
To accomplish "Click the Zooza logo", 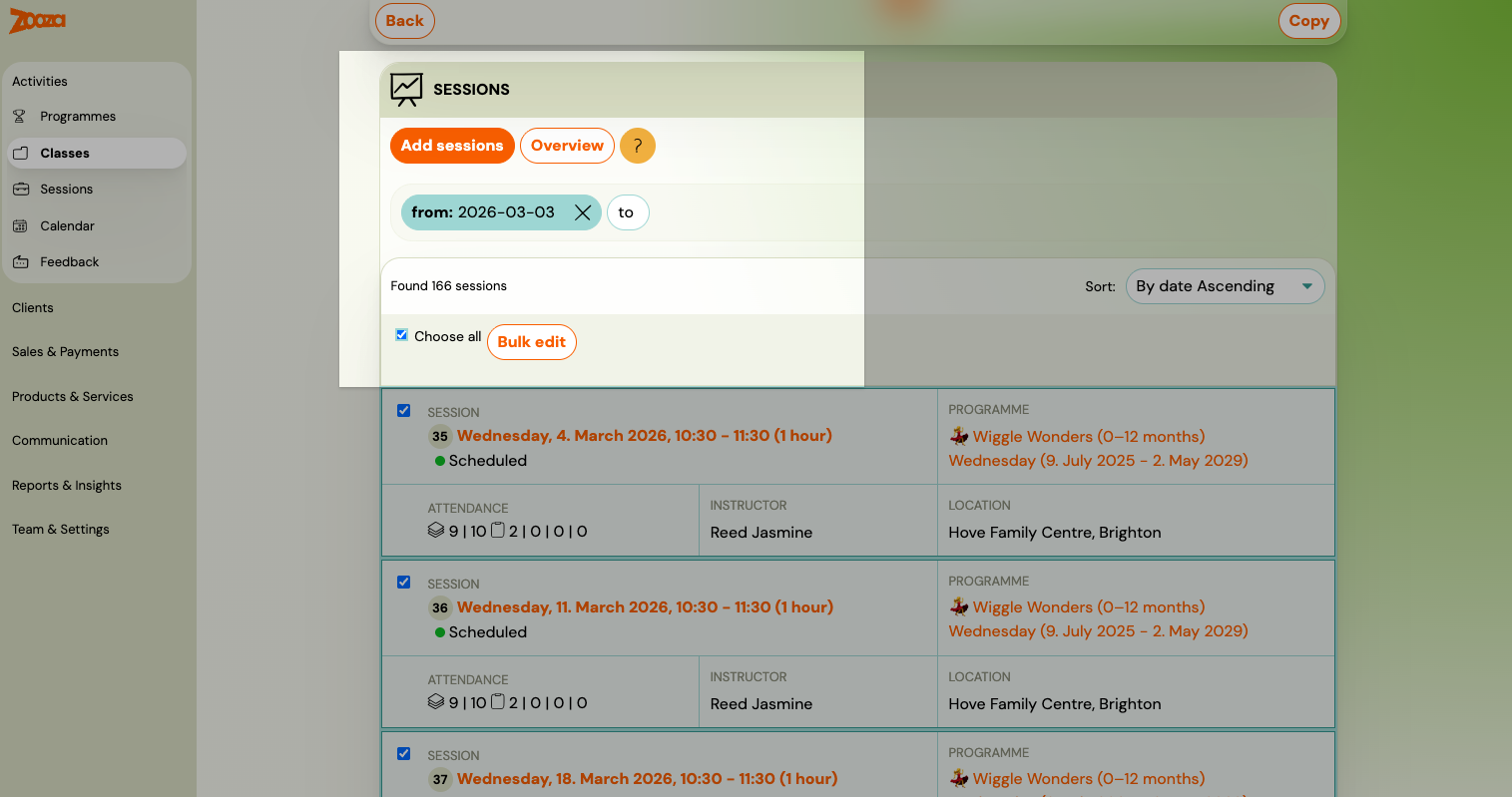I will [38, 20].
